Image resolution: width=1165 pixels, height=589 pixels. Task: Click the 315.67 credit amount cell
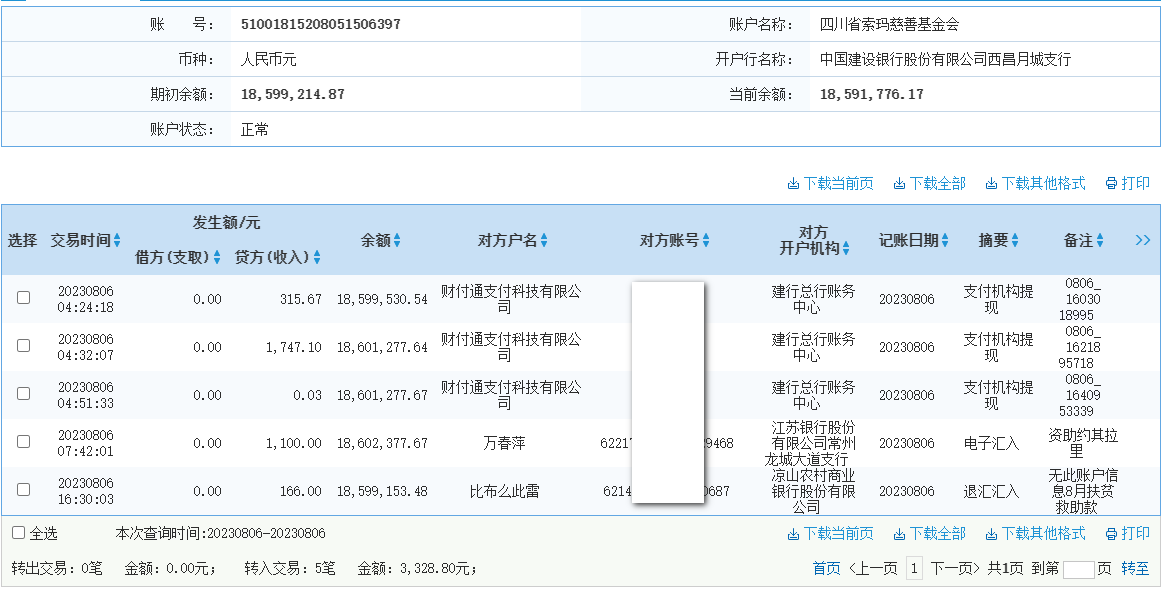pyautogui.click(x=301, y=299)
